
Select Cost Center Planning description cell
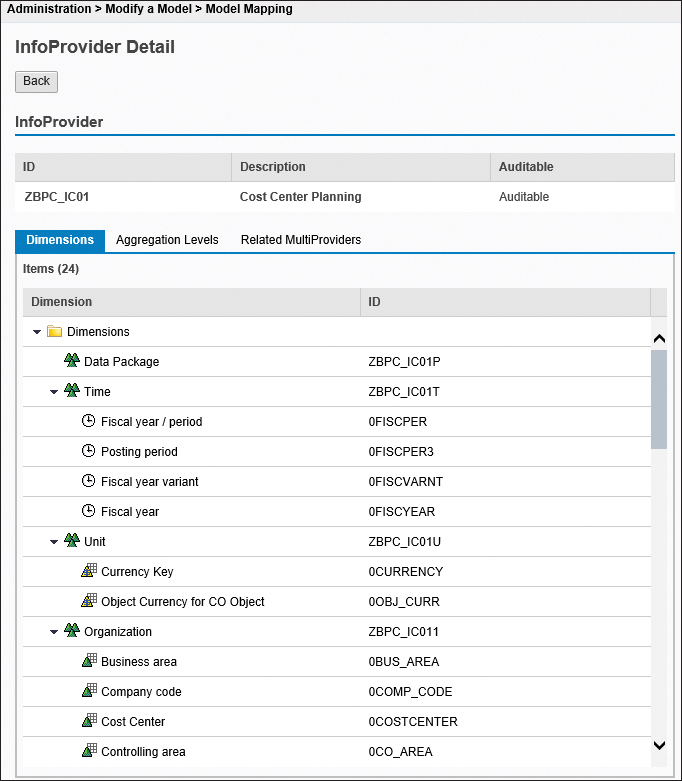click(300, 197)
